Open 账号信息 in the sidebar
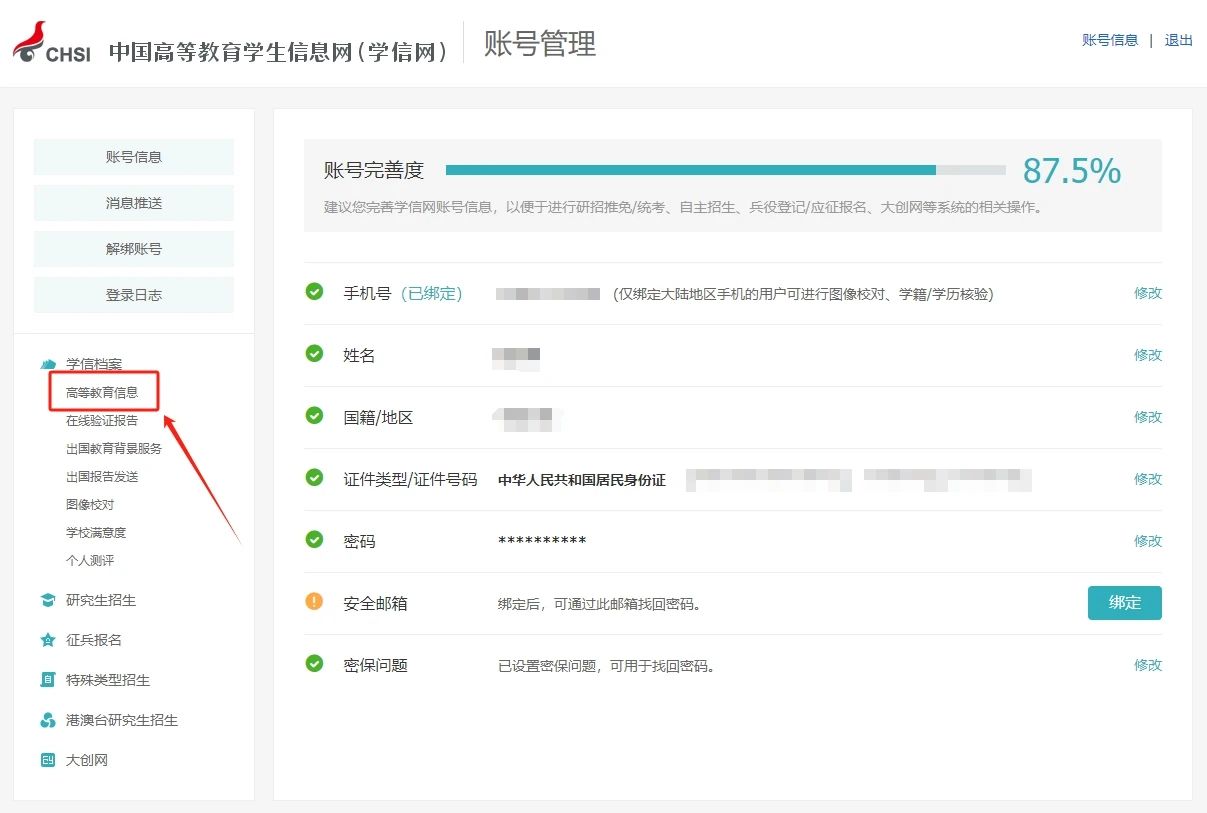The width and height of the screenshot is (1207, 813). coord(134,157)
